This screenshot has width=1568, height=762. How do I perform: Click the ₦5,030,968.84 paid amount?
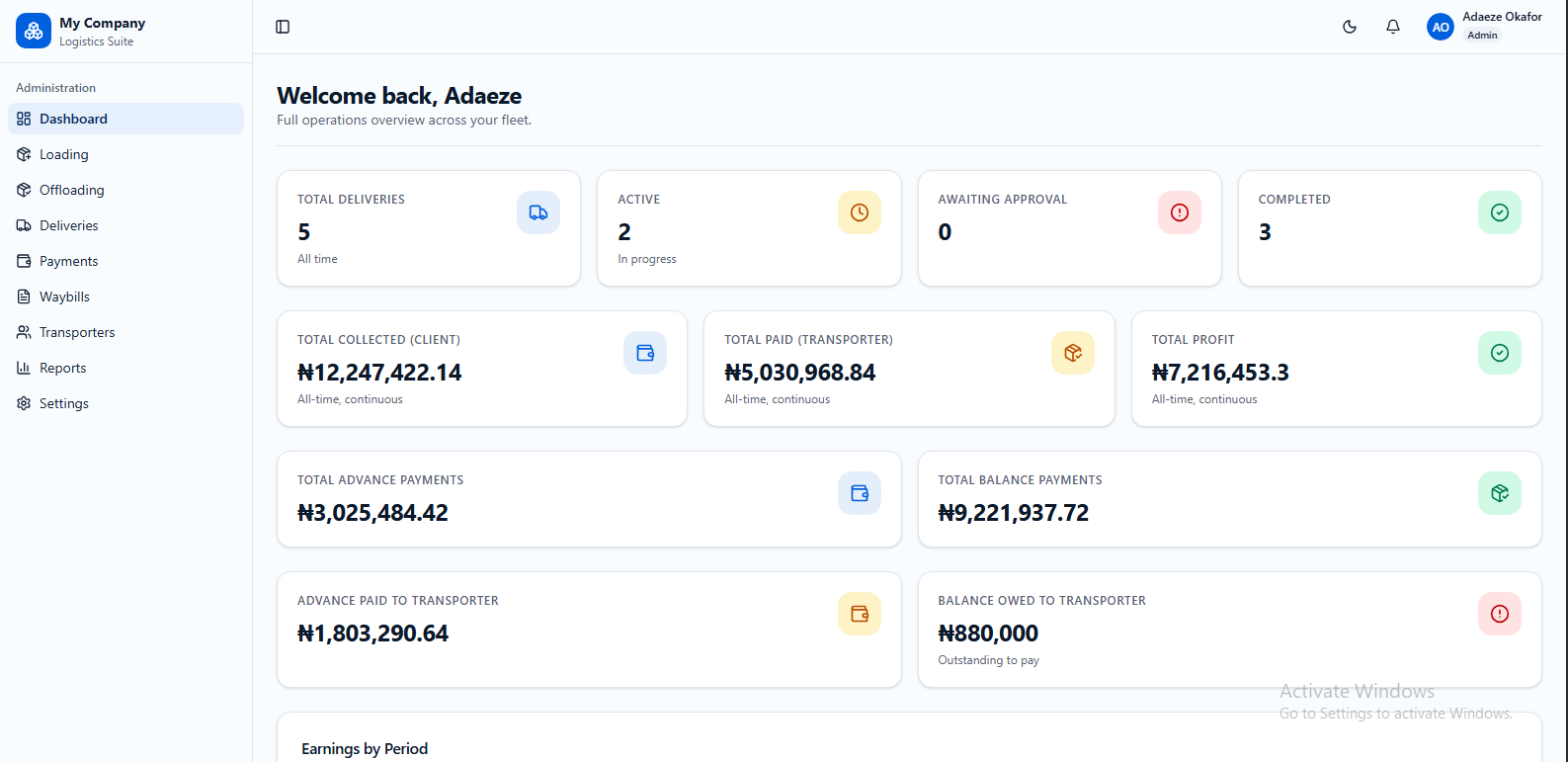click(x=800, y=373)
